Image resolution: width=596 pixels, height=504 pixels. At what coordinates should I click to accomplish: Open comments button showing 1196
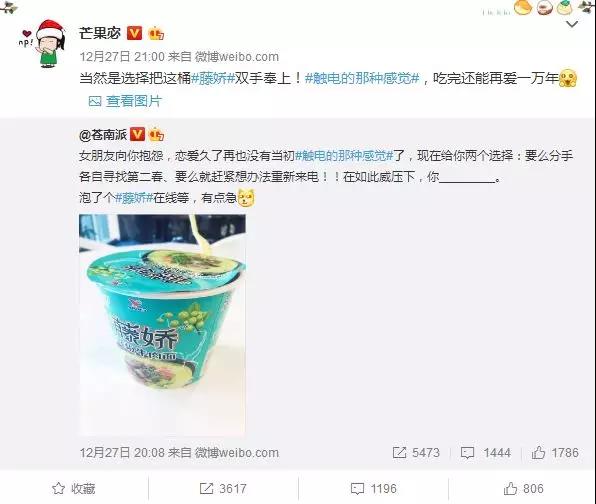pos(373,488)
